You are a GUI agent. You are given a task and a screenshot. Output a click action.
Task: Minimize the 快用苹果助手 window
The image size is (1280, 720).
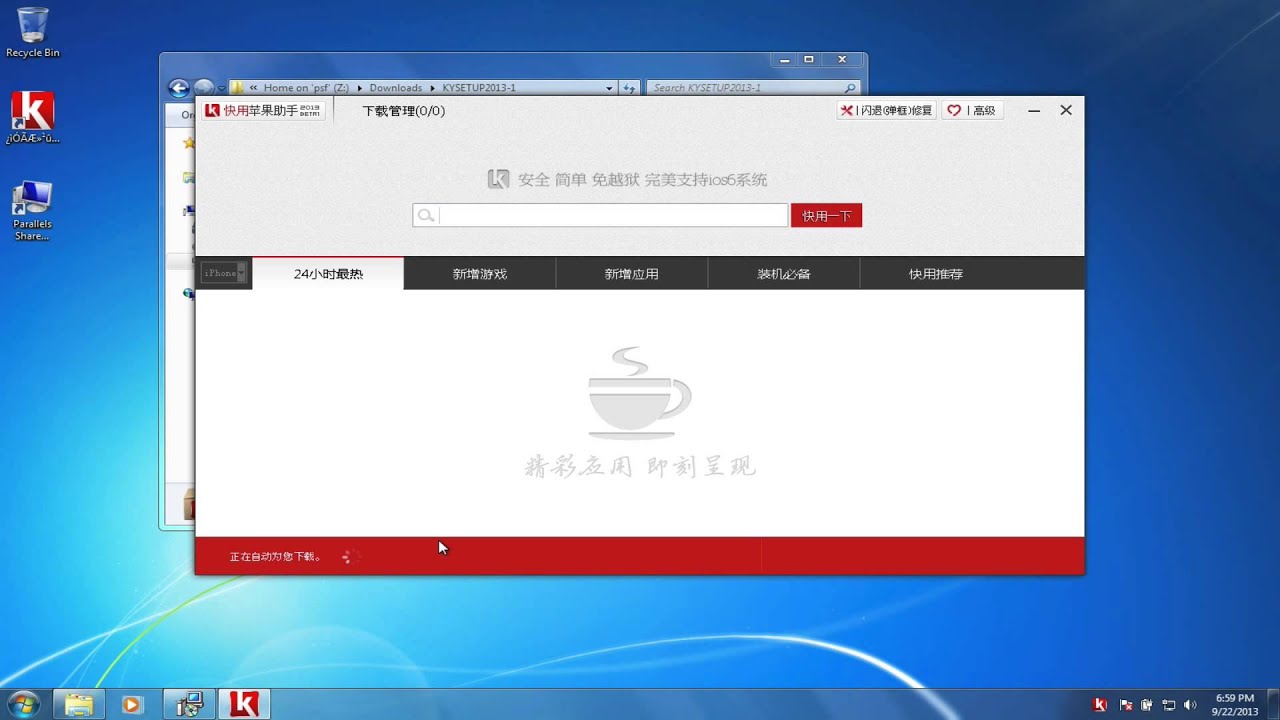1034,111
